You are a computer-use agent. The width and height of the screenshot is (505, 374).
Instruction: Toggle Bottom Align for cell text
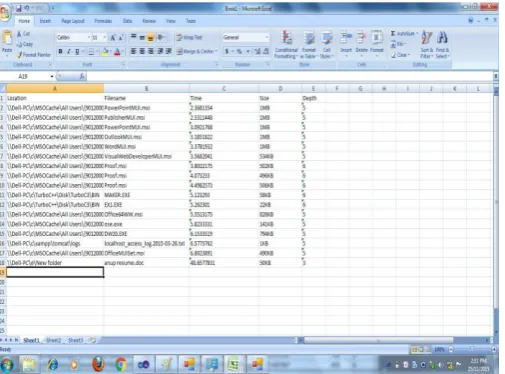pos(151,37)
